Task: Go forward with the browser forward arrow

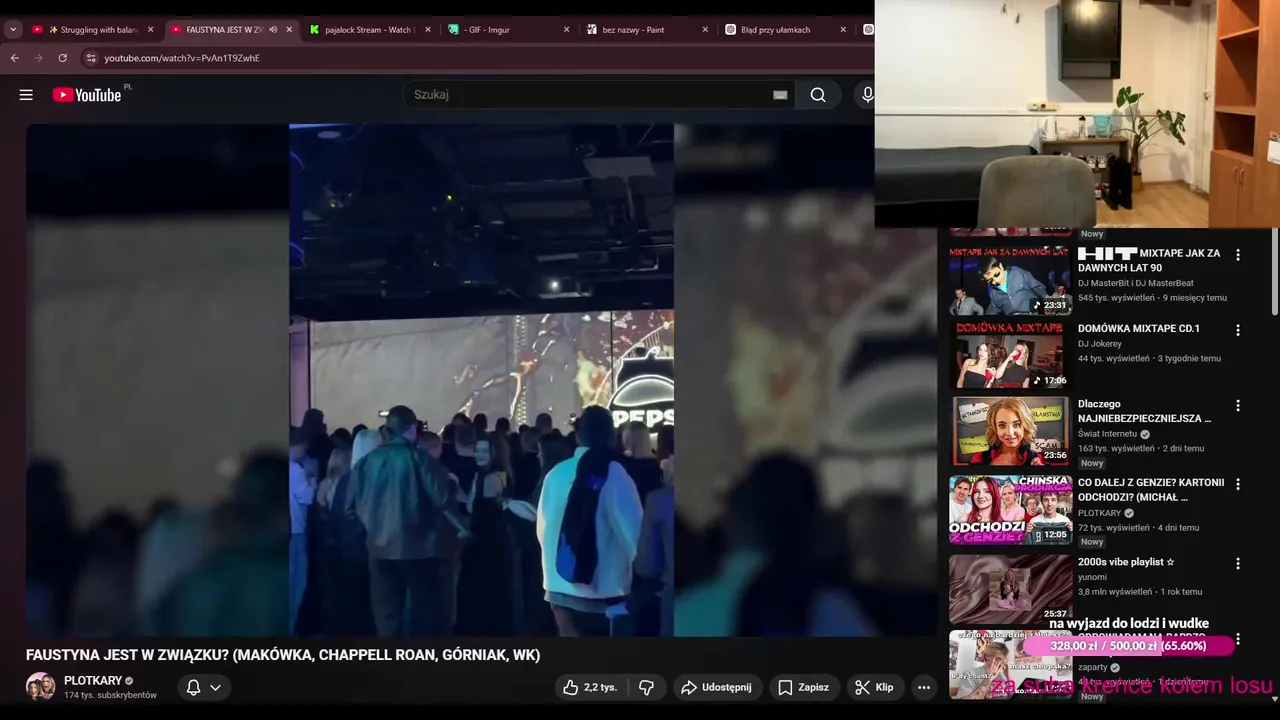Action: click(x=39, y=58)
